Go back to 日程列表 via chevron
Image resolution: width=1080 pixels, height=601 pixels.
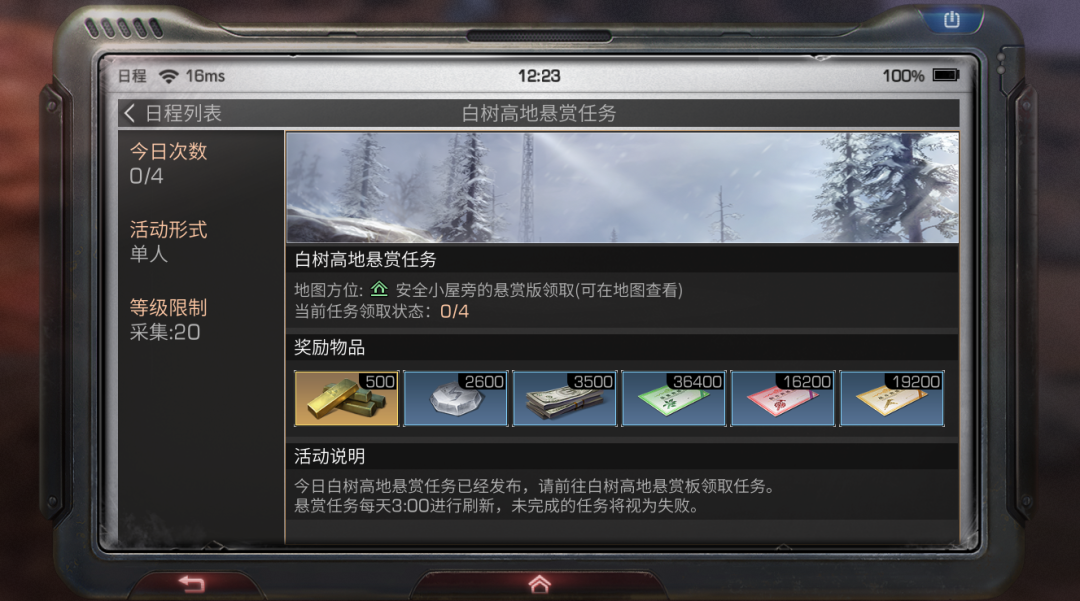pos(129,113)
